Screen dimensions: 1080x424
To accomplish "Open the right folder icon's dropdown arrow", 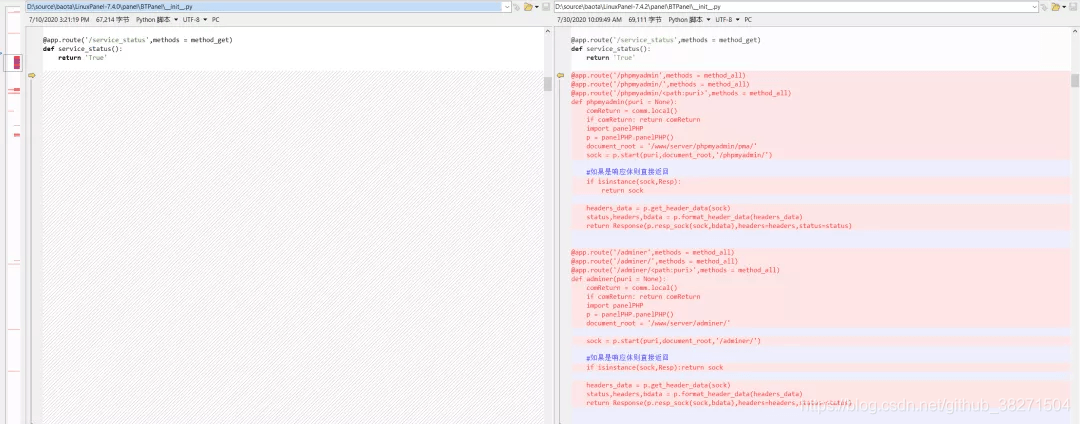I will point(1064,7).
